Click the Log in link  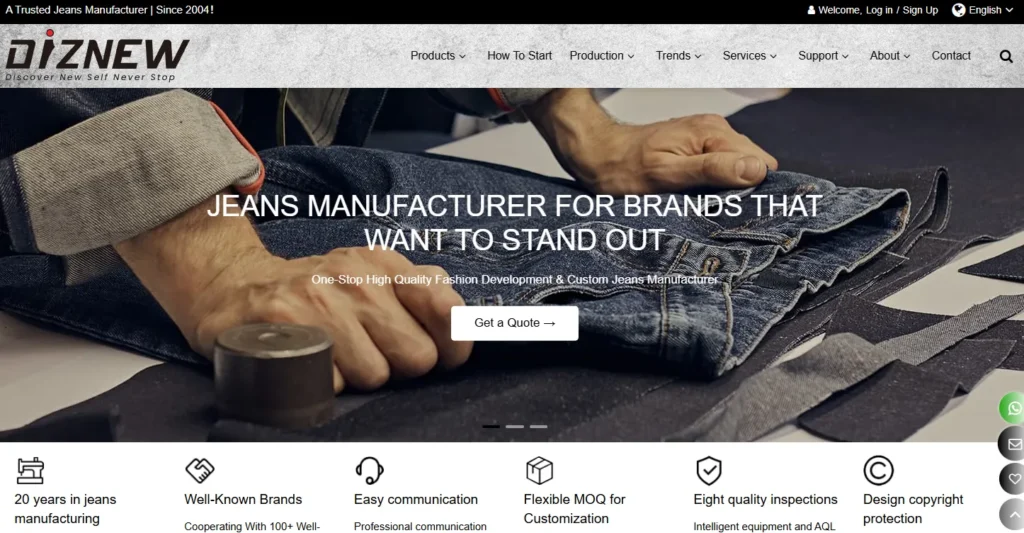pos(879,10)
